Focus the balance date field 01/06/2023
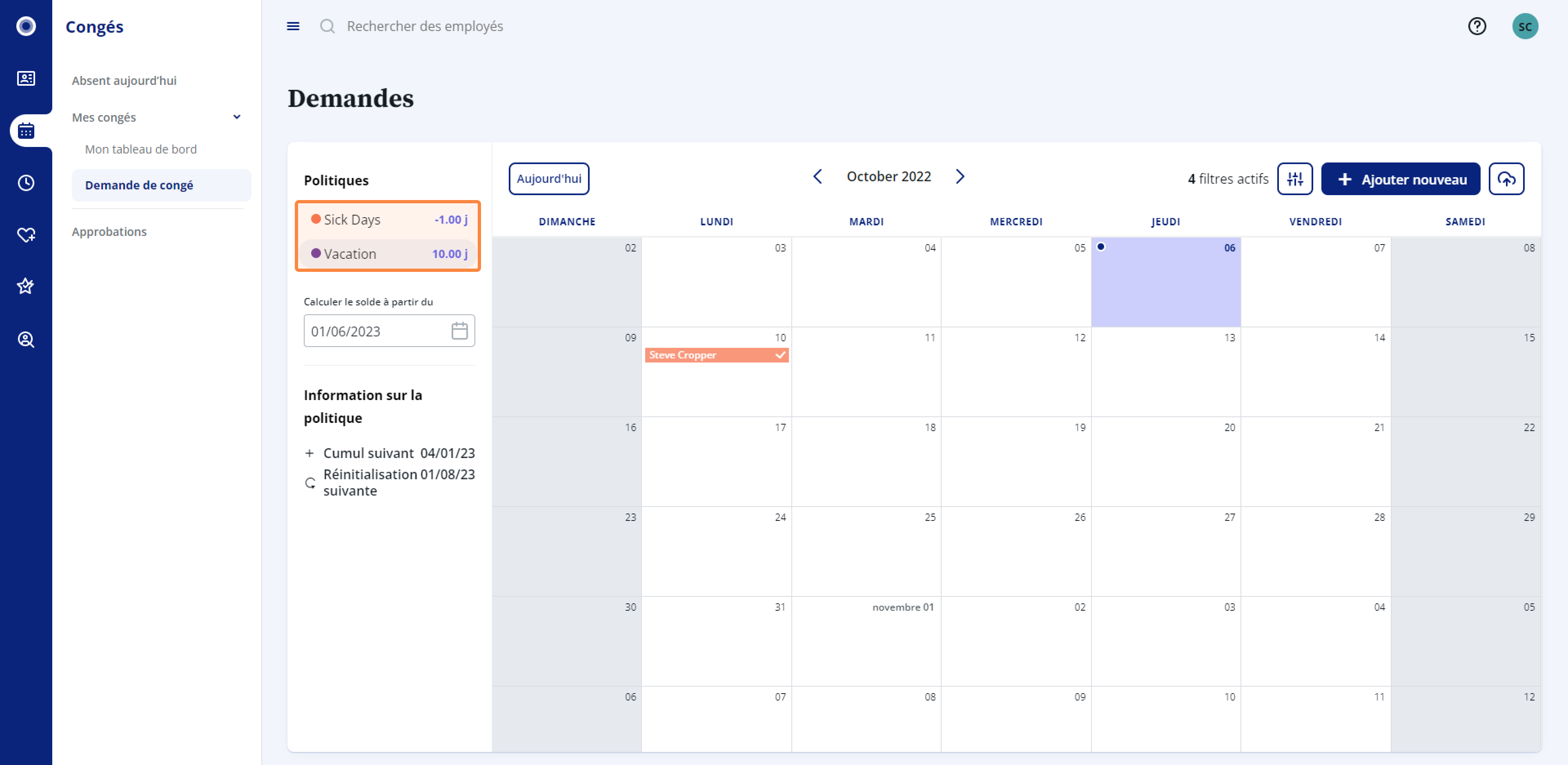The height and width of the screenshot is (765, 1568). (x=389, y=331)
